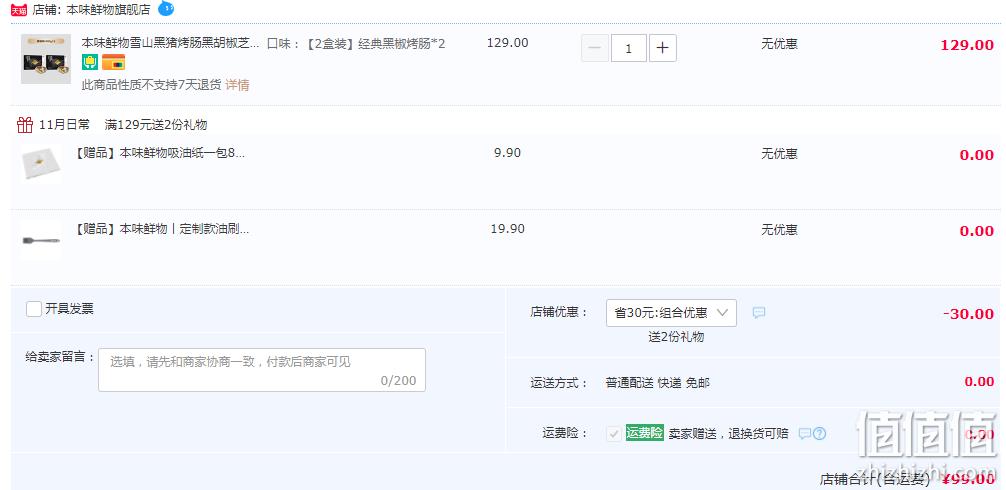Click the gift icon beside 11月日常

(x=24, y=124)
